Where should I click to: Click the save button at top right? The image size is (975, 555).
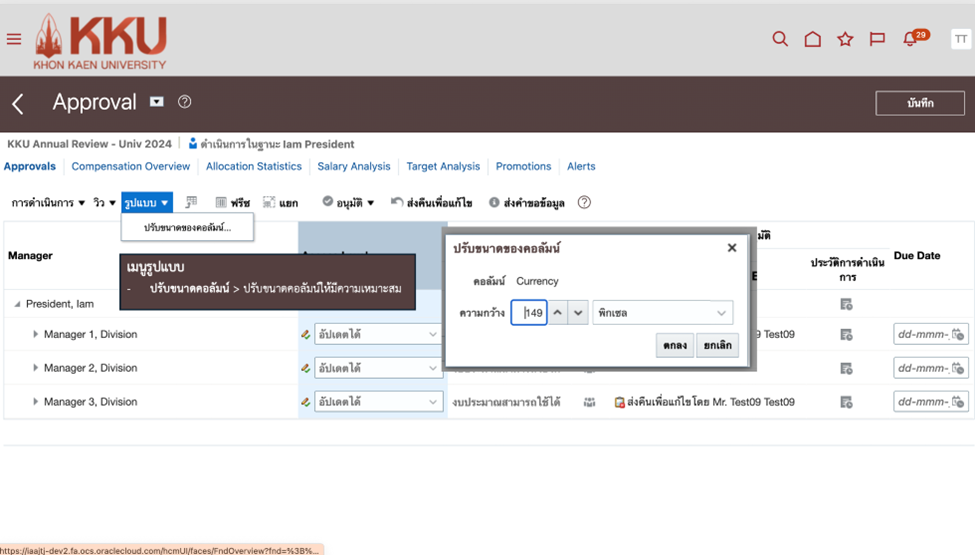tap(919, 103)
